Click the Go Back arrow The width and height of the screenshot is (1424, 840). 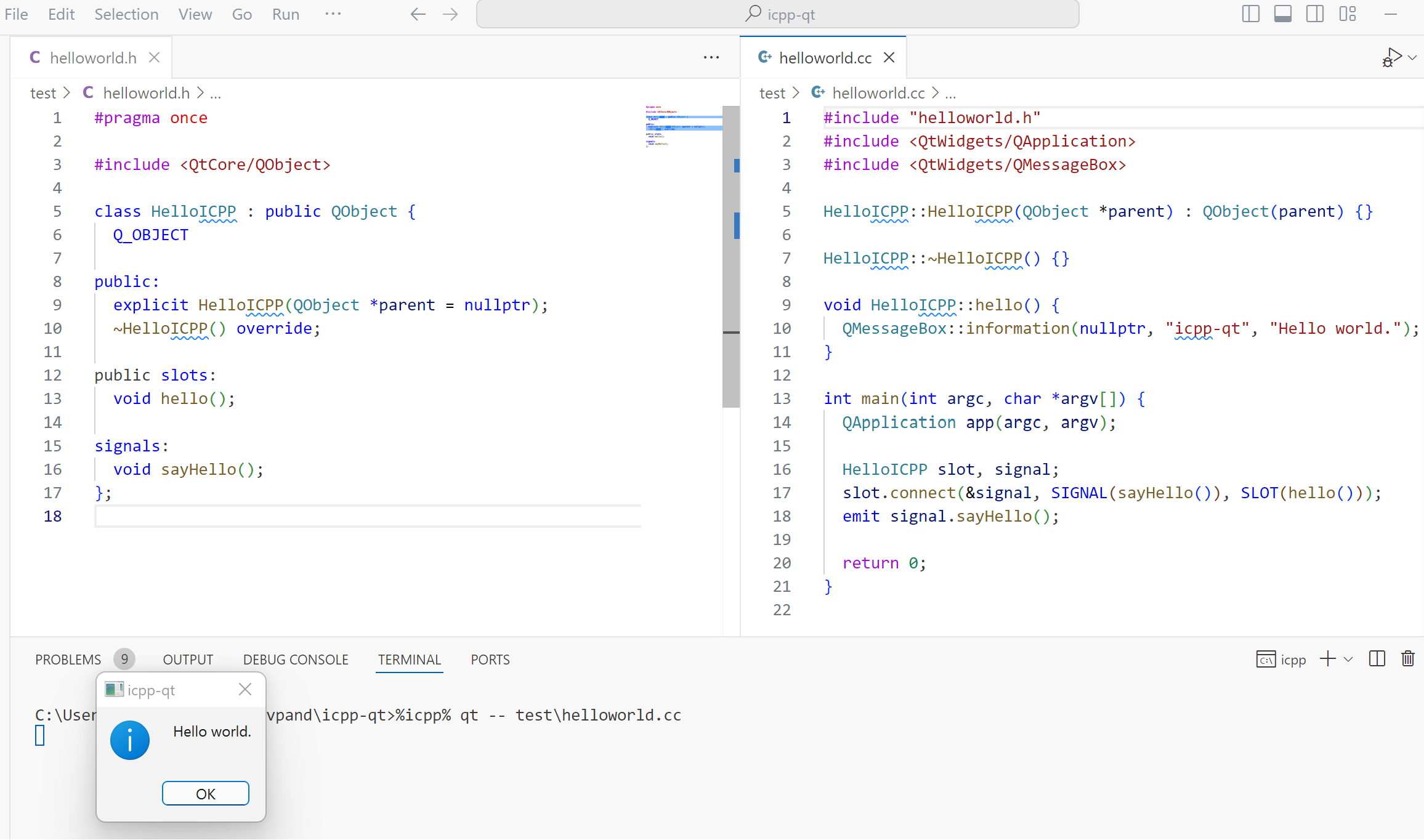tap(418, 14)
